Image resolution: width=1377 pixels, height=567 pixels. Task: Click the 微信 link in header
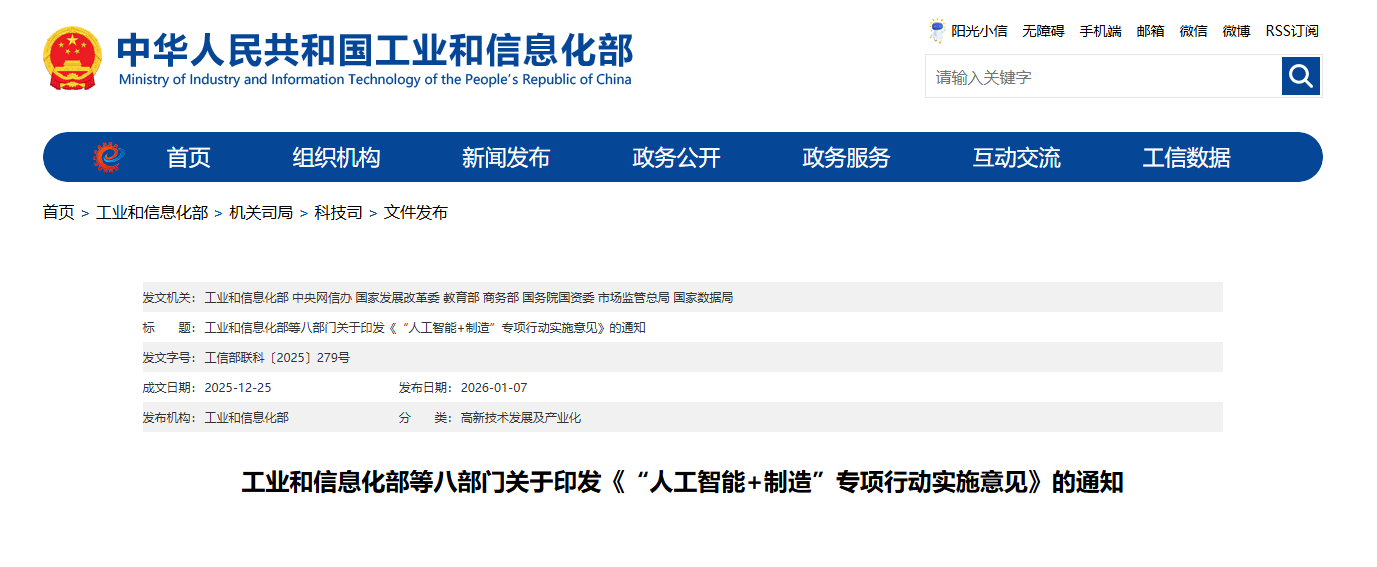click(1193, 31)
